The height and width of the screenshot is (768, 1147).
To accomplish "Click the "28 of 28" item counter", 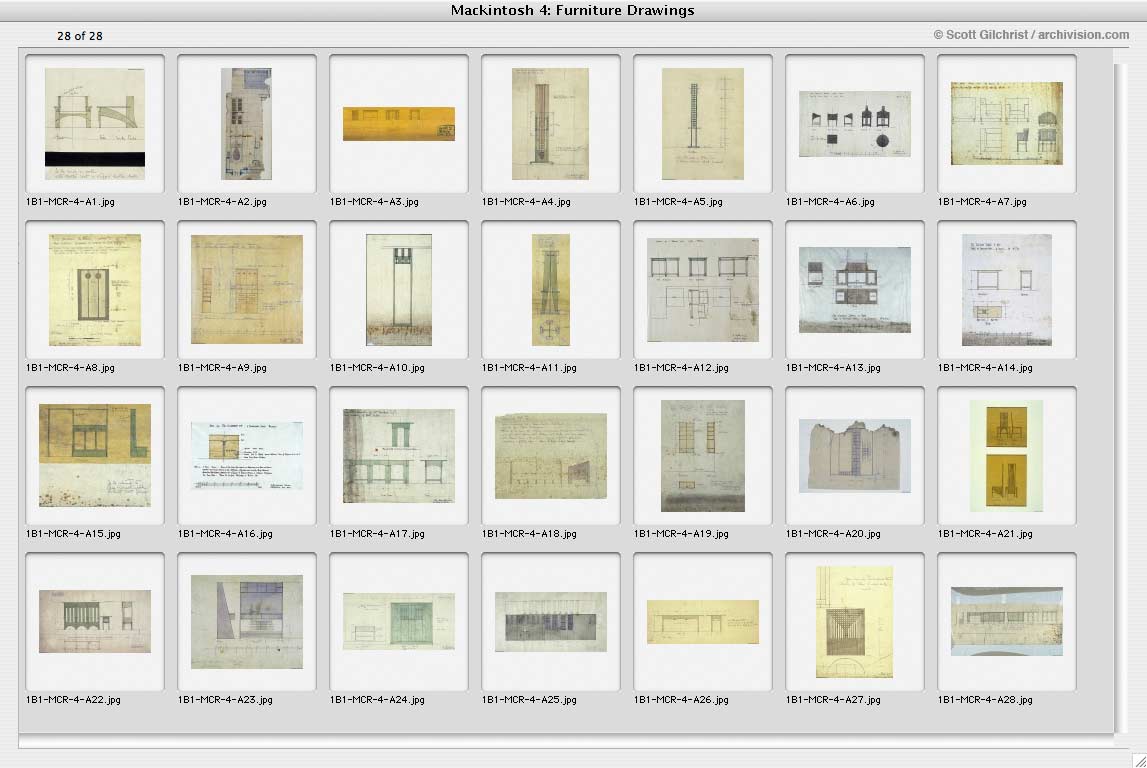I will pos(80,36).
